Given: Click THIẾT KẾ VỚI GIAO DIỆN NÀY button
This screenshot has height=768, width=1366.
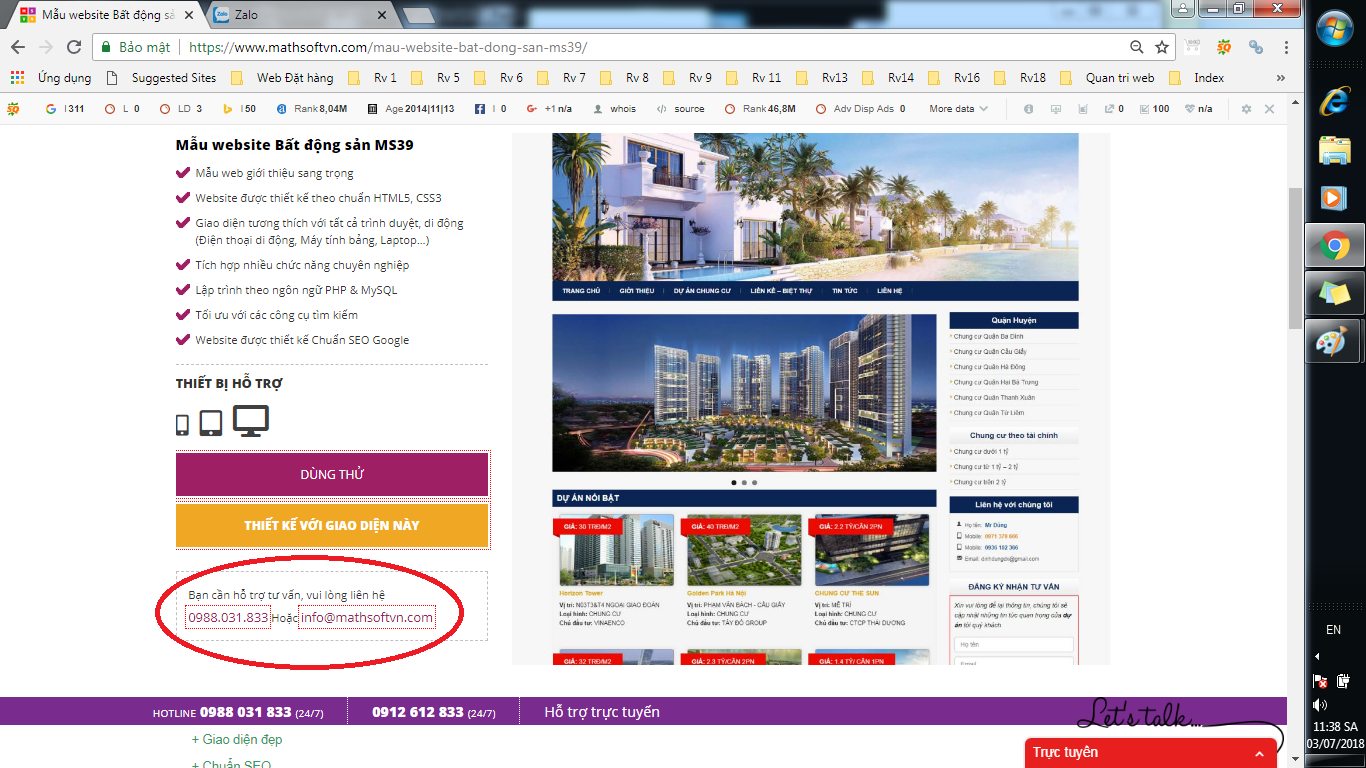Looking at the screenshot, I should coord(332,525).
